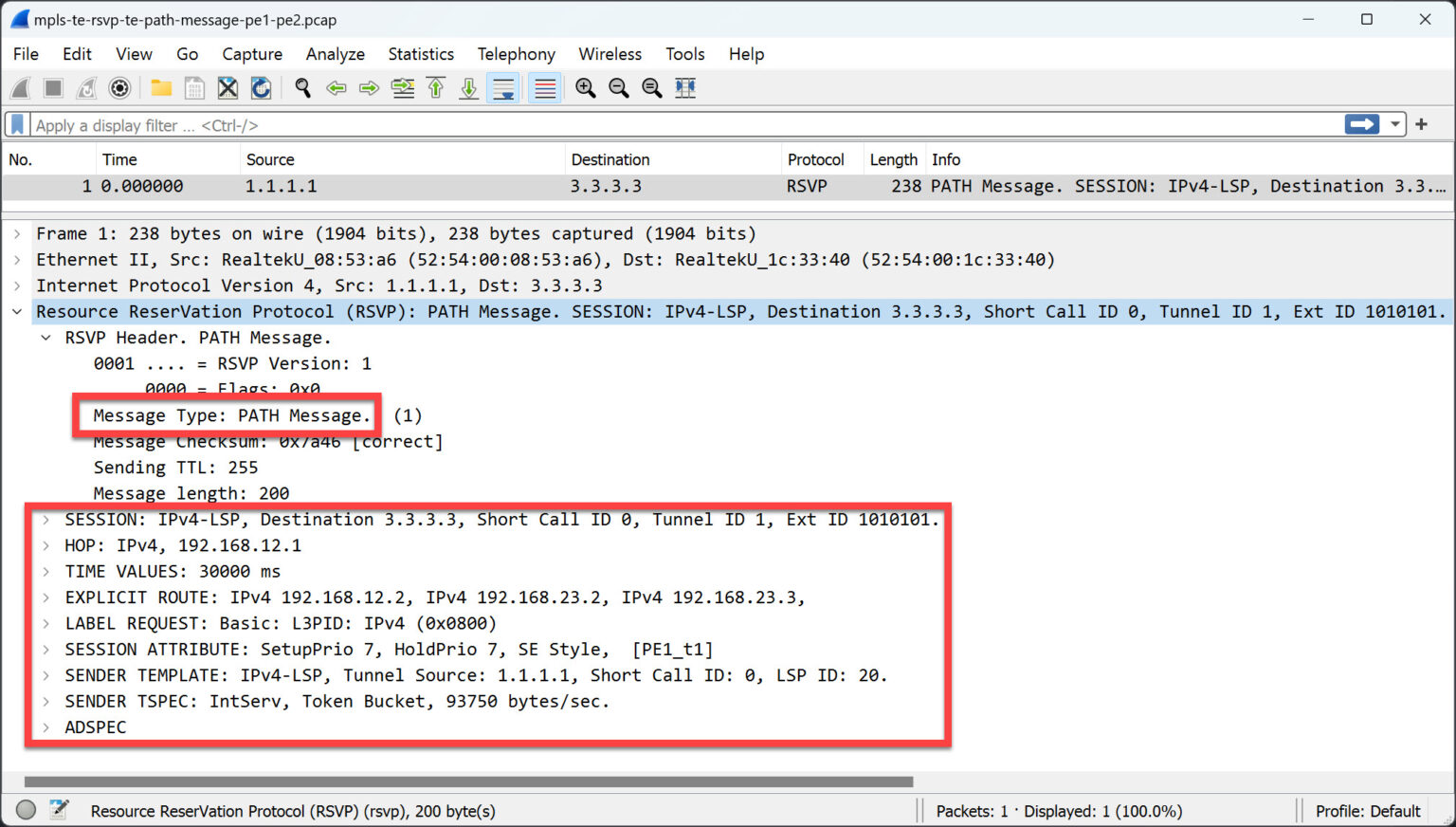
Task: Open the Statistics menu
Action: coord(420,54)
